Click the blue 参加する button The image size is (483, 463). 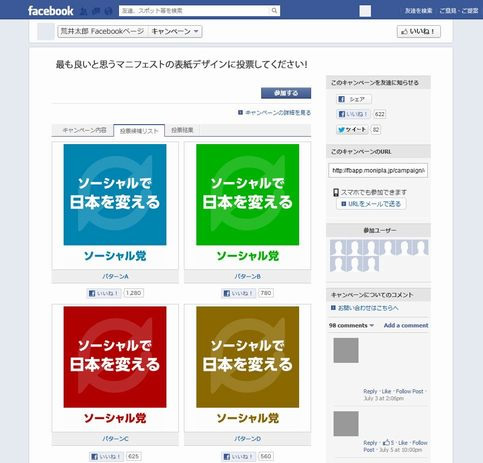tap(286, 93)
